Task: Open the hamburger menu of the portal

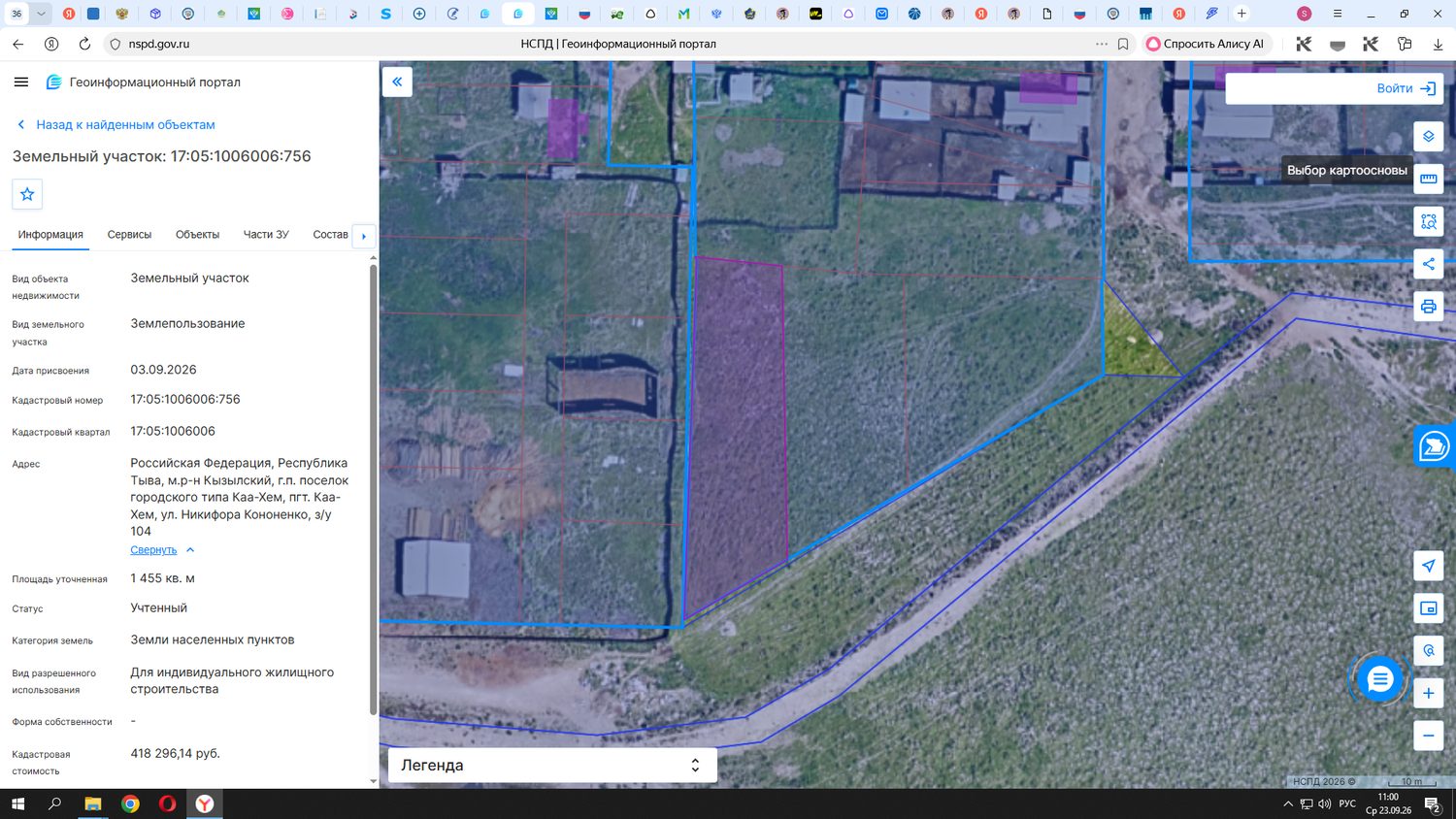Action: (x=21, y=82)
